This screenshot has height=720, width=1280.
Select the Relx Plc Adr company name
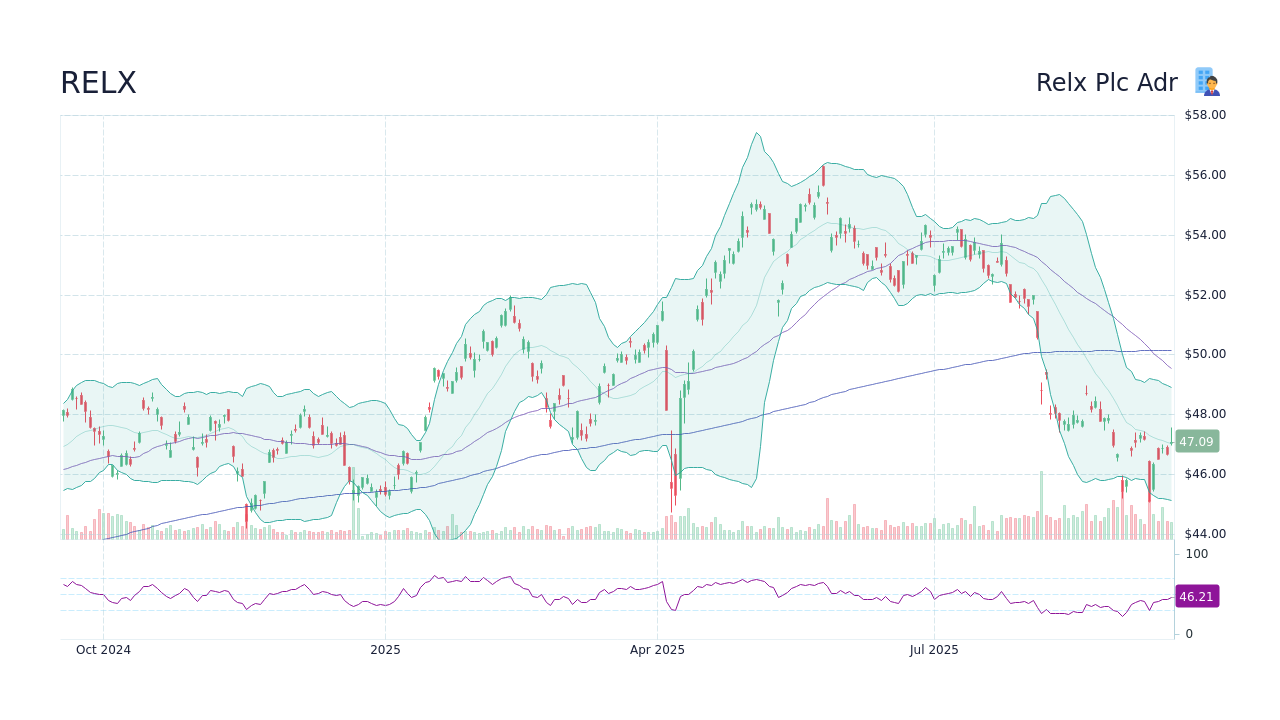tap(1106, 83)
